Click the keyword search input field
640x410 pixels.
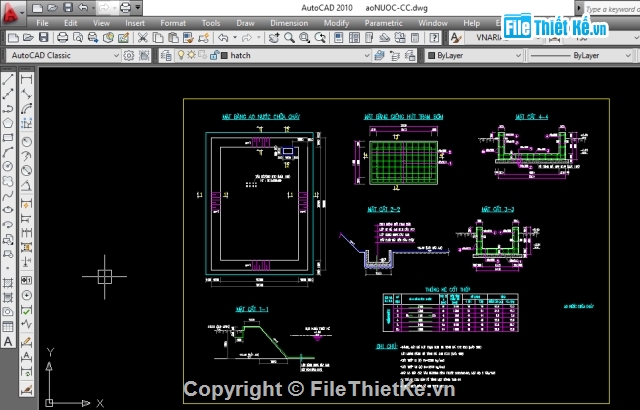tap(612, 8)
